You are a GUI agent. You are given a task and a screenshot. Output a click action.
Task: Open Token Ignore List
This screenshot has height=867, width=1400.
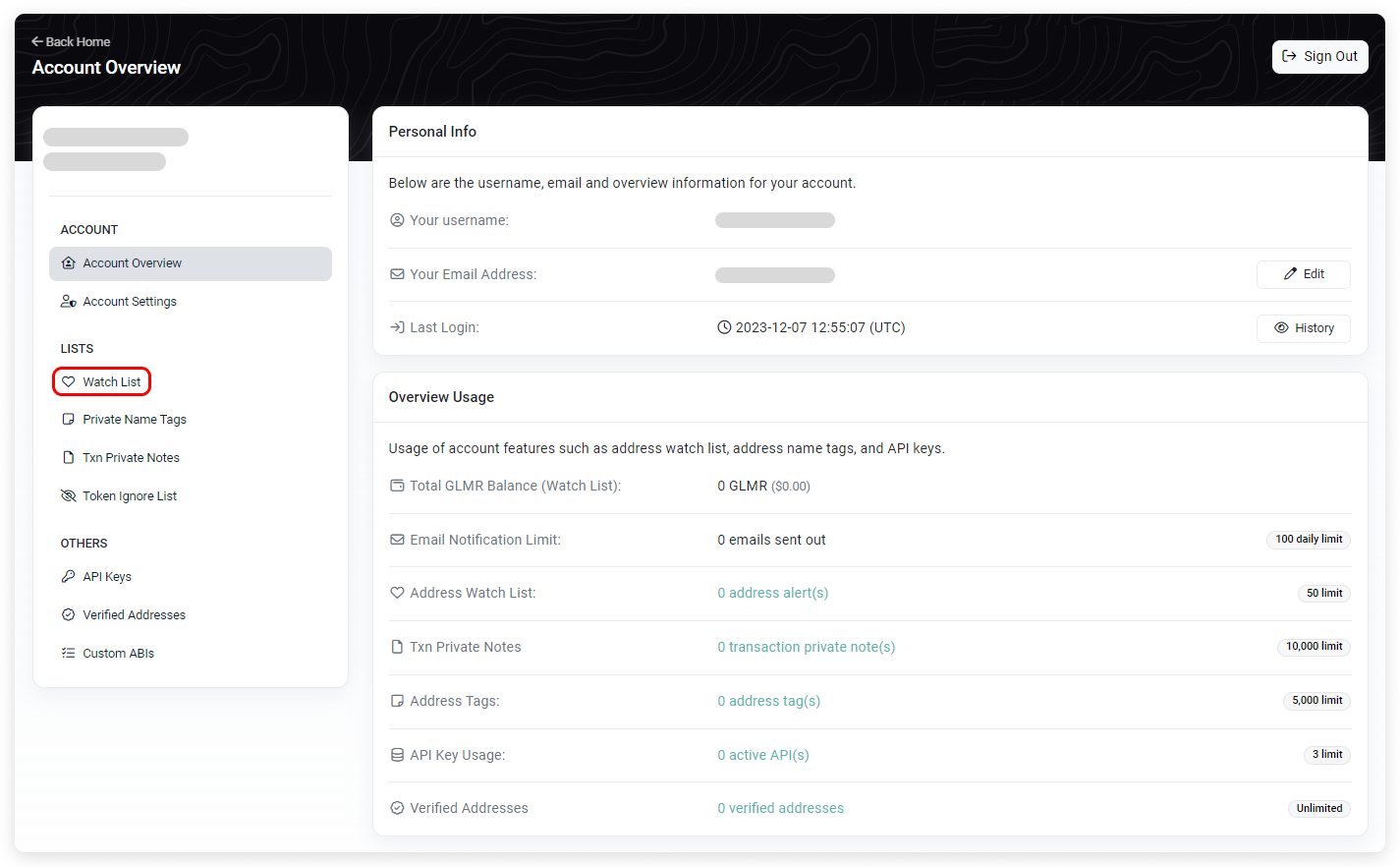pyautogui.click(x=130, y=496)
